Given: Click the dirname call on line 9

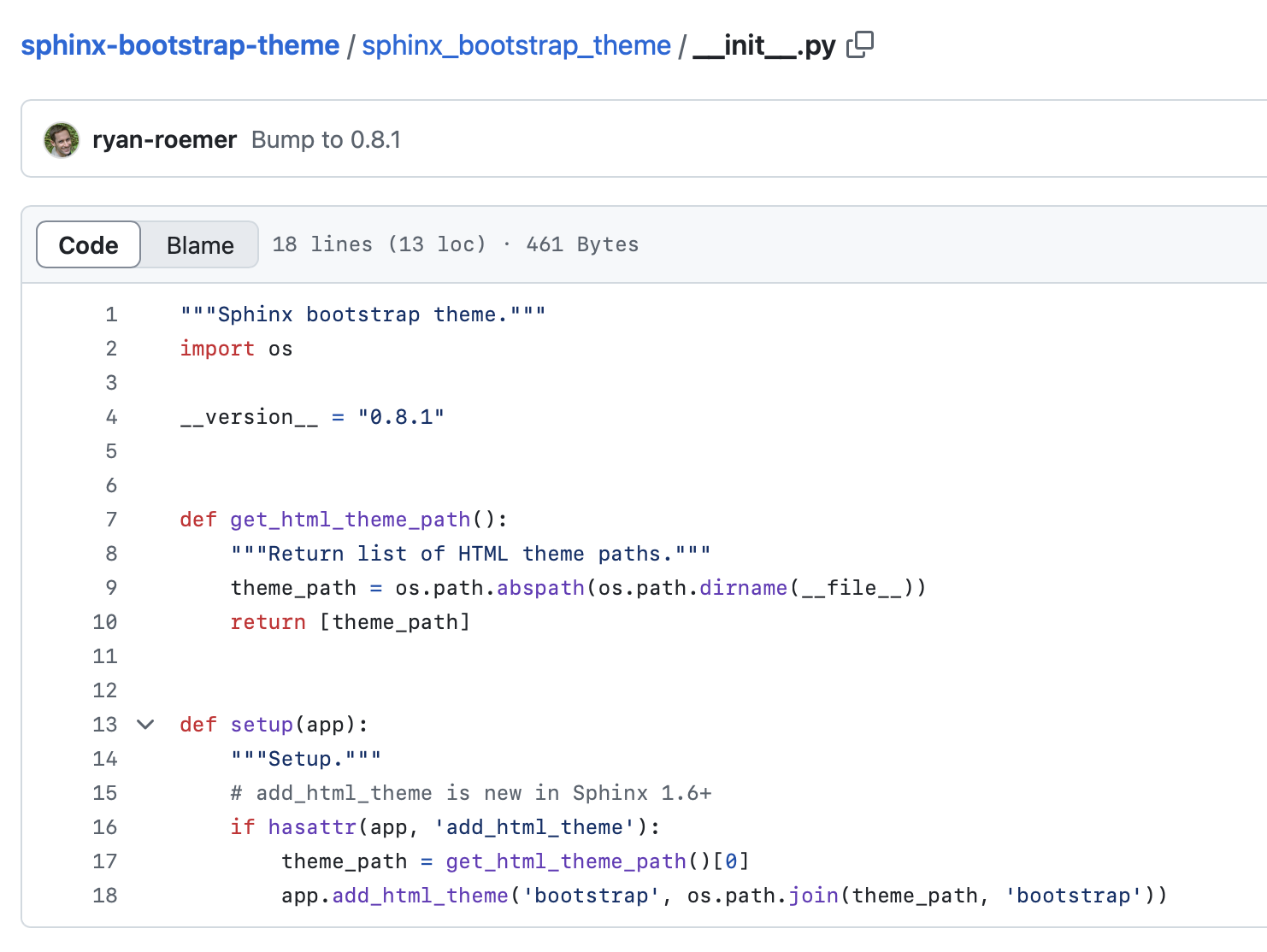Looking at the screenshot, I should click(743, 588).
